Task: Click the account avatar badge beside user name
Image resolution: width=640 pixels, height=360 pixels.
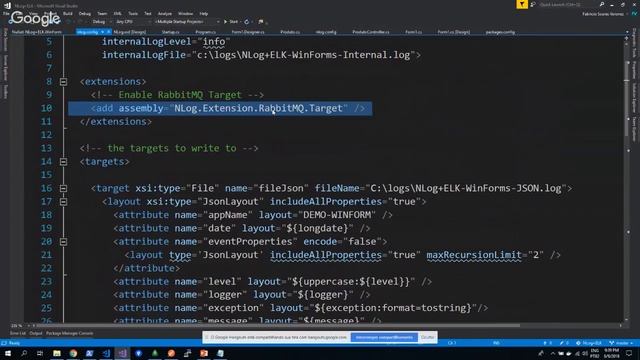Action: point(634,14)
